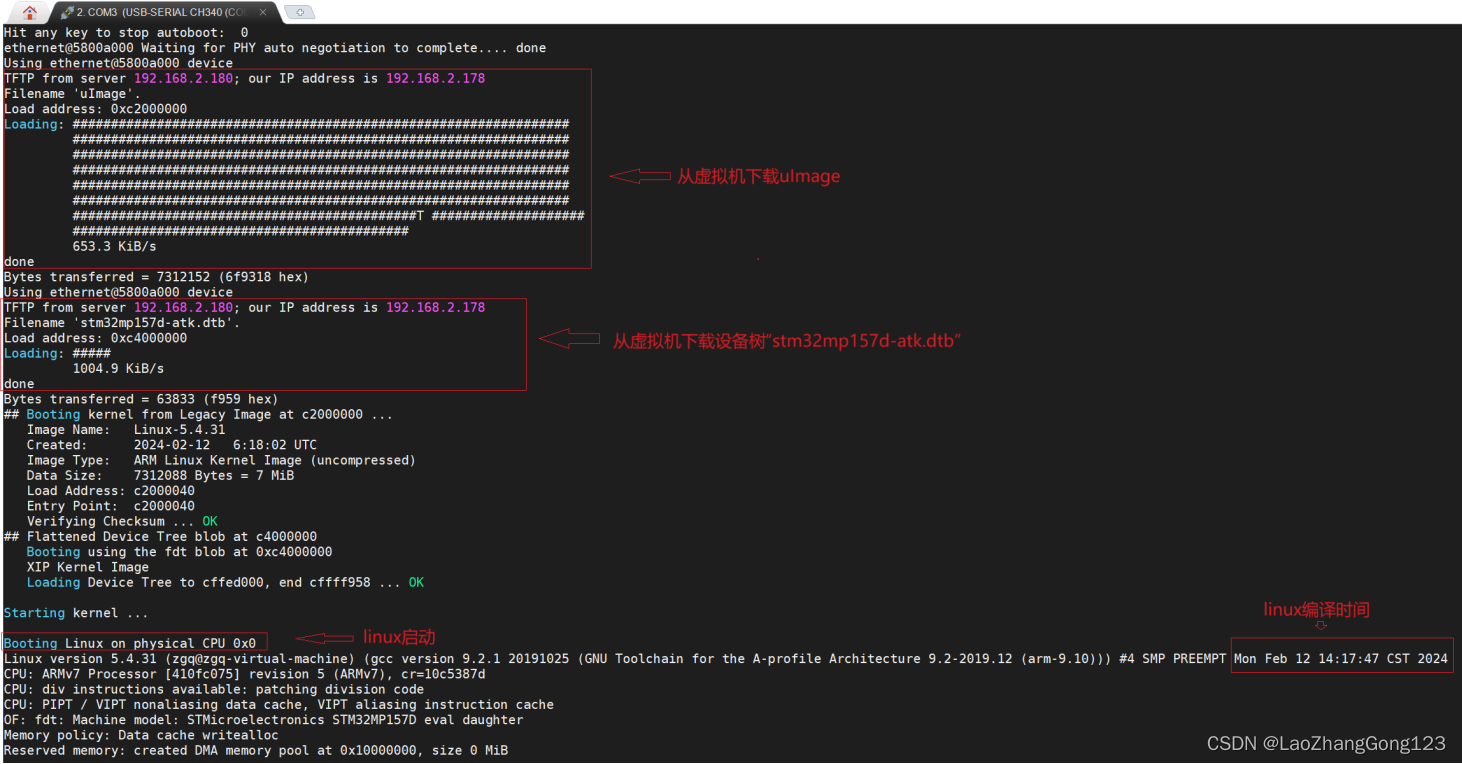Screen dimensions: 1462x764
Task: Click 'Memory policy: Data cache writealloc' line
Action: [141, 735]
